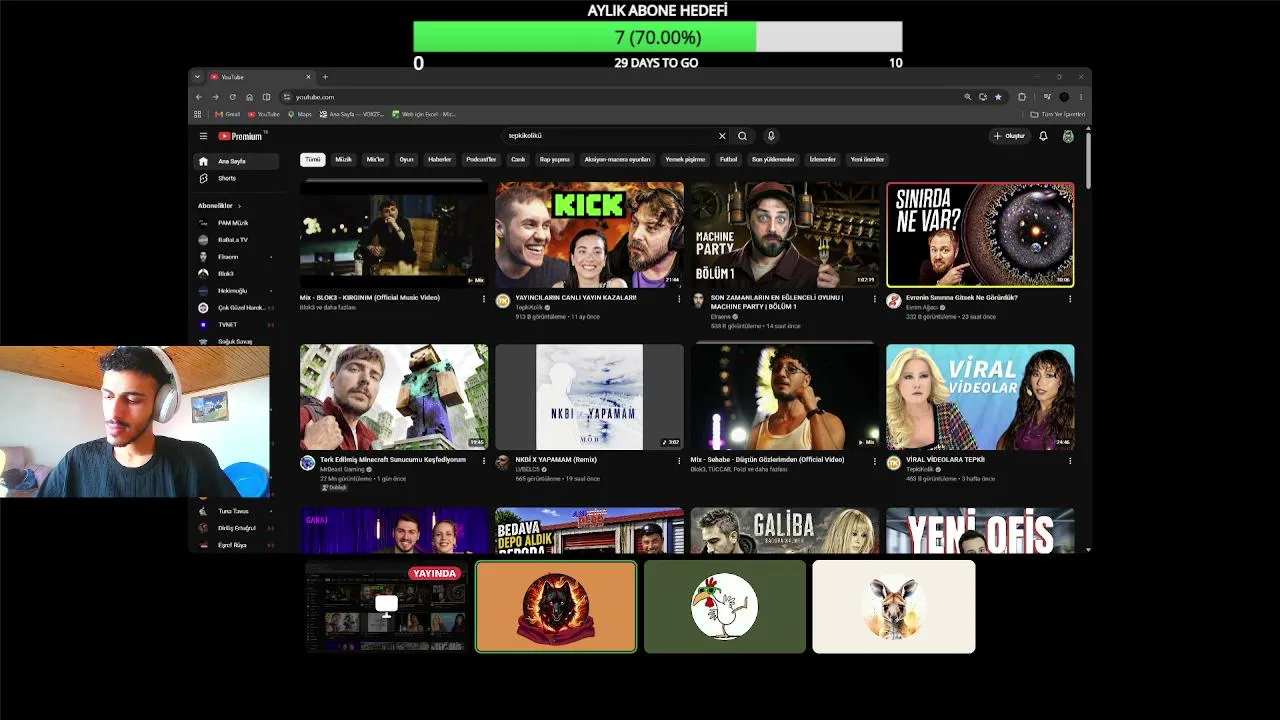This screenshot has width=1280, height=720.
Task: Select the Tümü filter chip
Action: 313,159
